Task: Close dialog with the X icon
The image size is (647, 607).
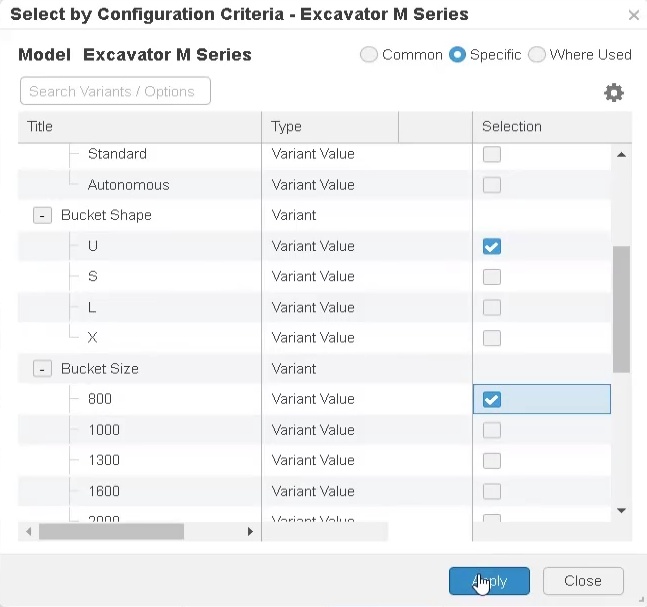Action: [x=633, y=16]
